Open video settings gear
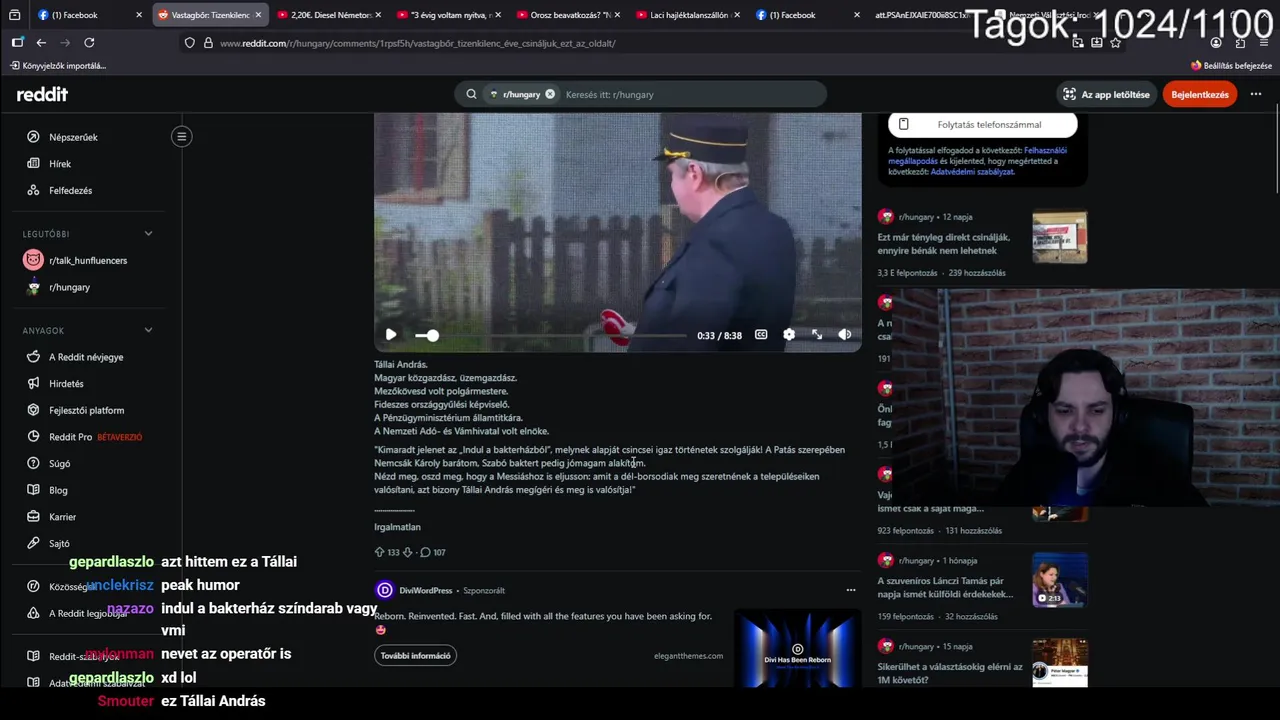Screen dimensions: 1280x720 coord(789,335)
